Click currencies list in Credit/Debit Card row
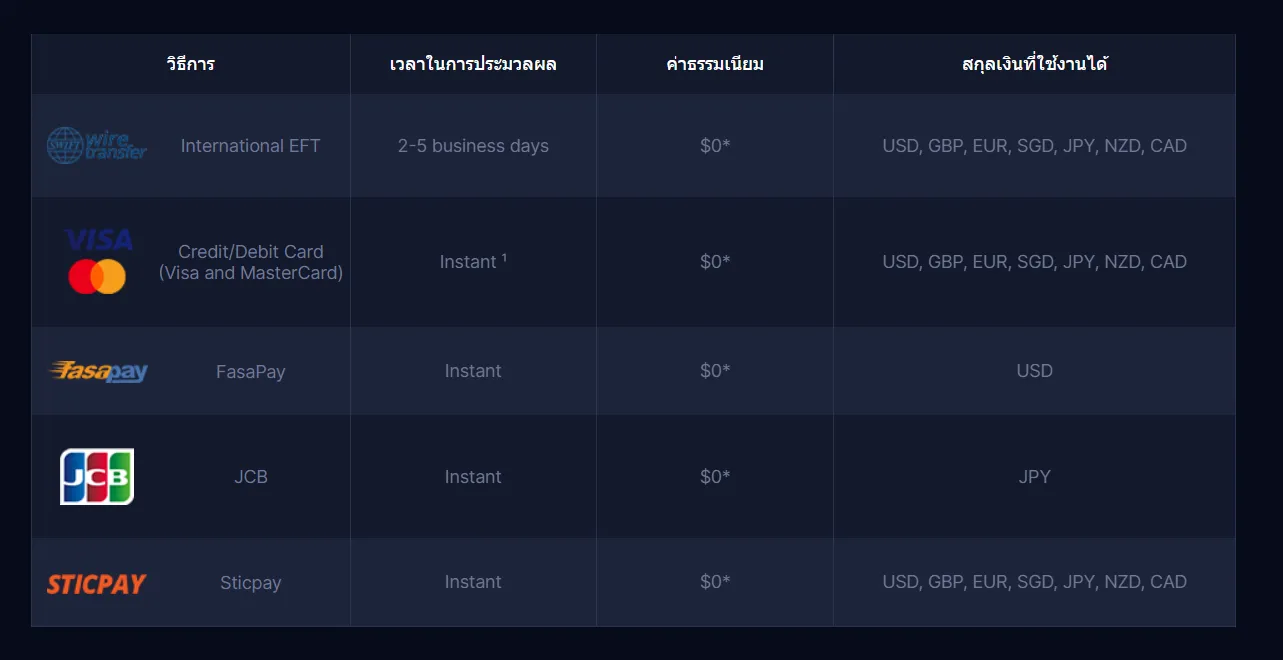 (x=1034, y=262)
